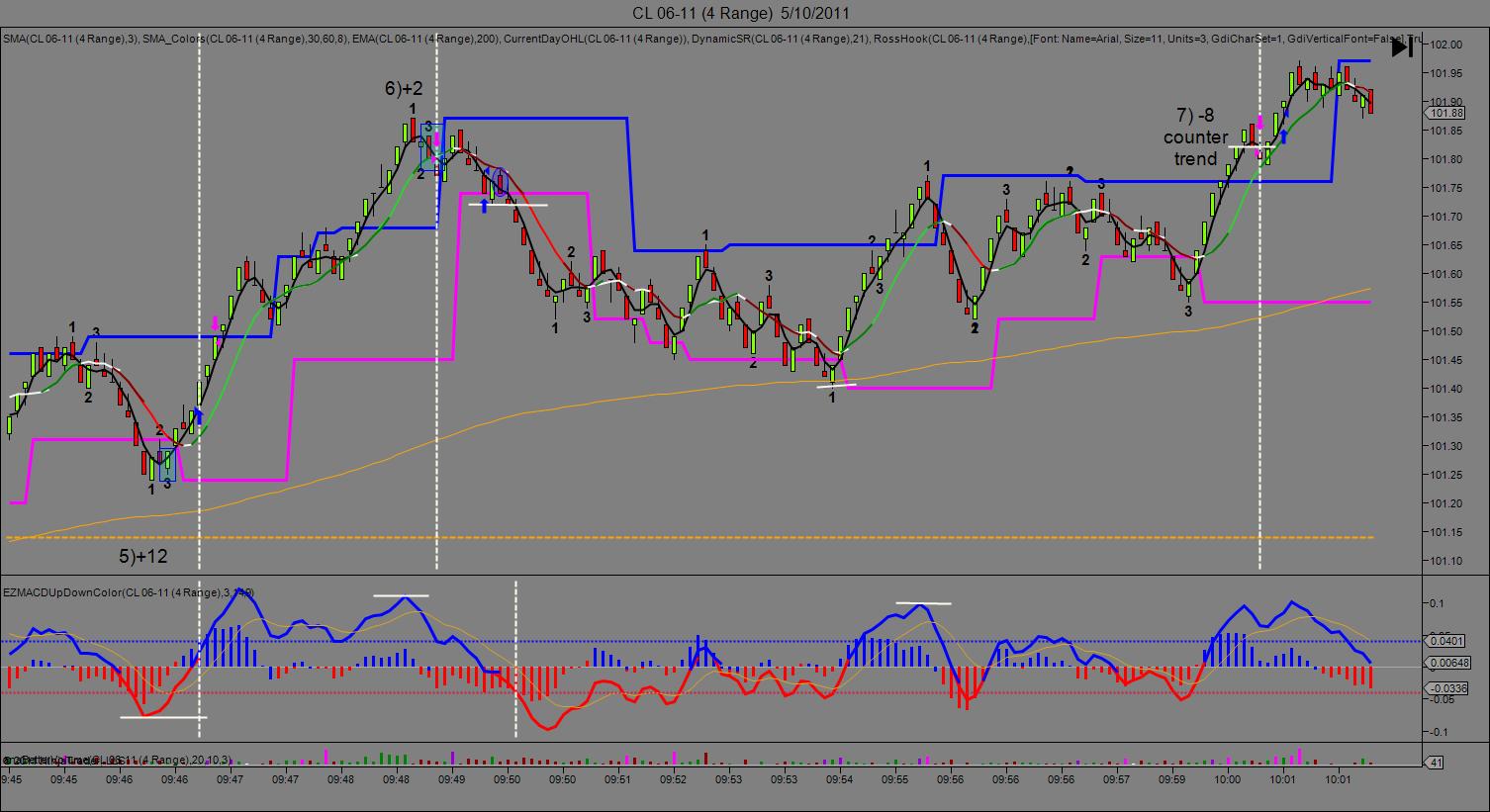Click the 101.50 price axis label
Image resolution: width=1490 pixels, height=812 pixels.
(1446, 331)
